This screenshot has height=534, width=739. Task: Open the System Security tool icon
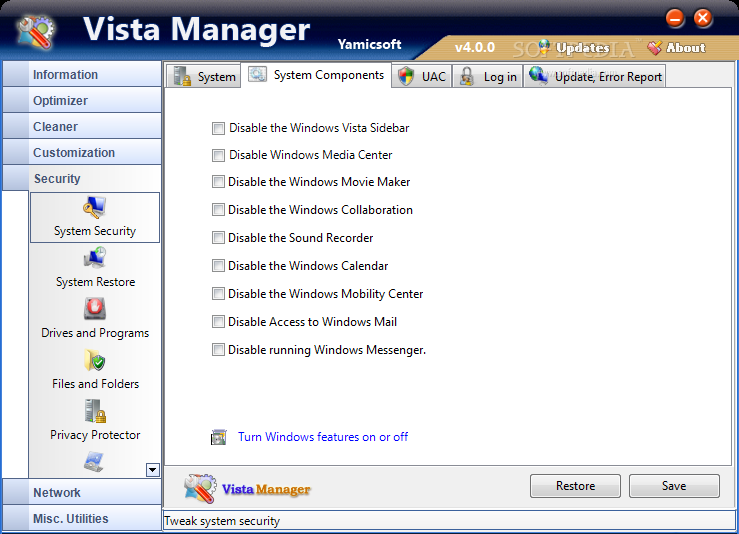coord(95,207)
